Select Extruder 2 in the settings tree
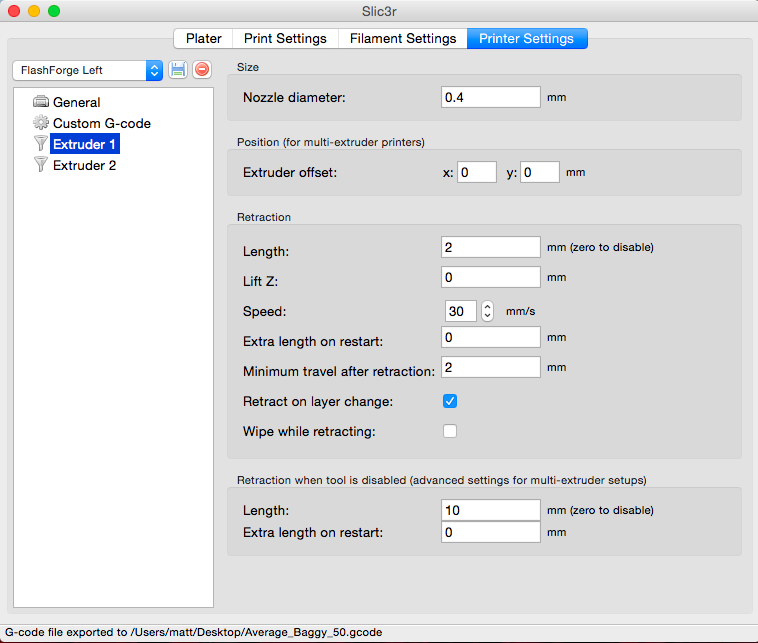 point(84,165)
